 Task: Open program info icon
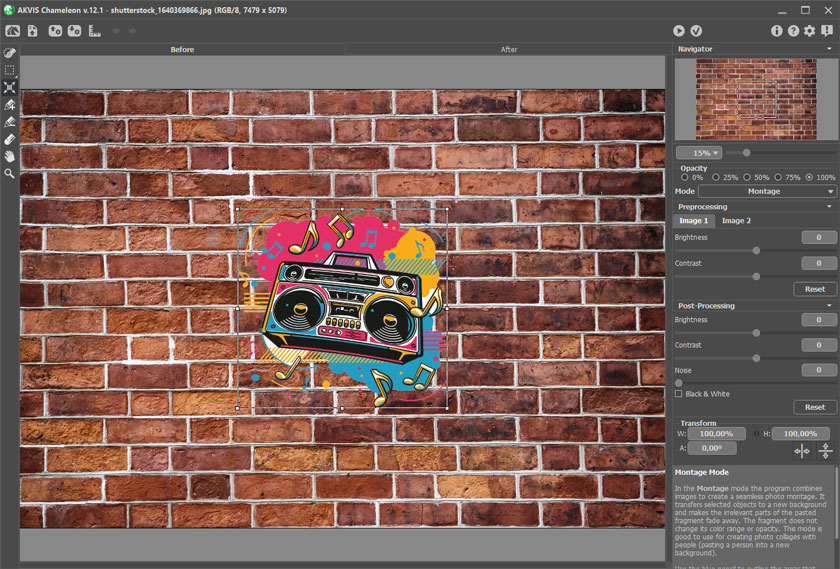pos(776,31)
